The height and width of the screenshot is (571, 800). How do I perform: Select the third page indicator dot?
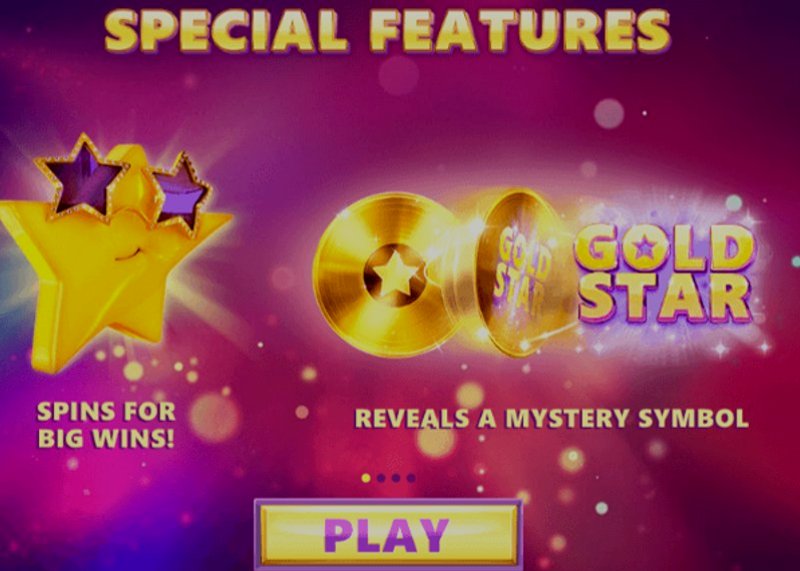[x=396, y=478]
